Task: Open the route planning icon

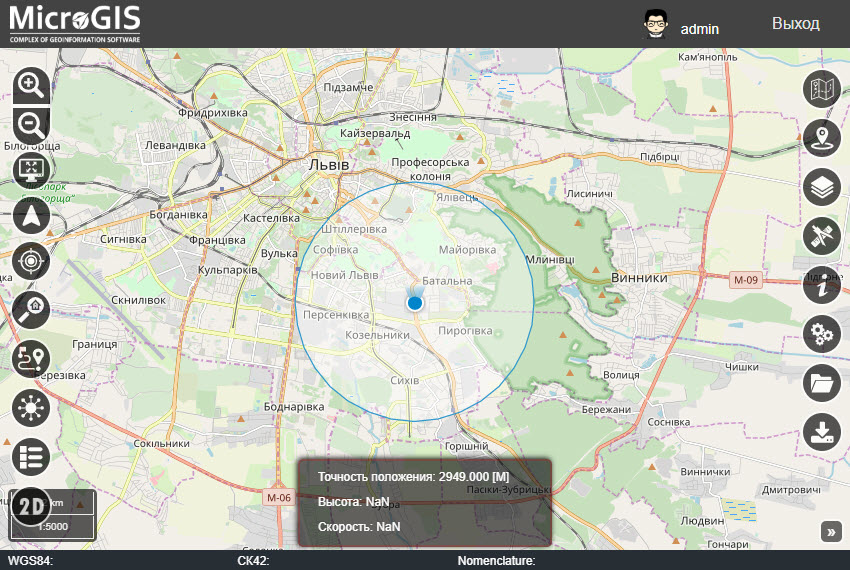Action: point(31,358)
